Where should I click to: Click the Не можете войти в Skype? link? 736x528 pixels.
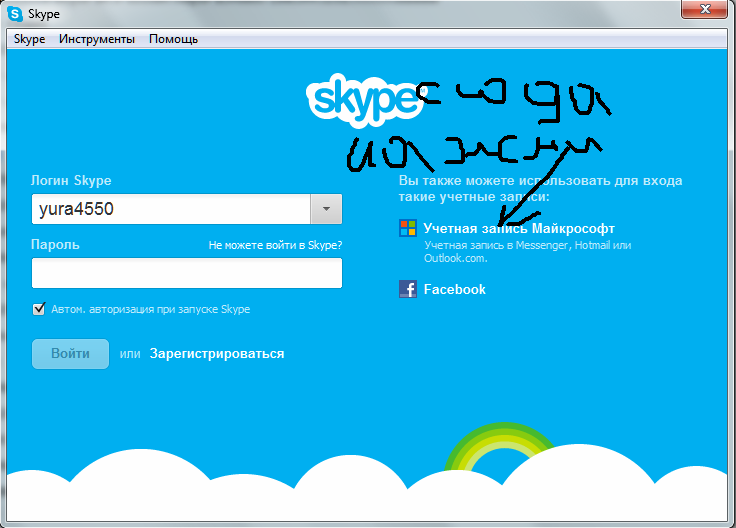[x=276, y=245]
